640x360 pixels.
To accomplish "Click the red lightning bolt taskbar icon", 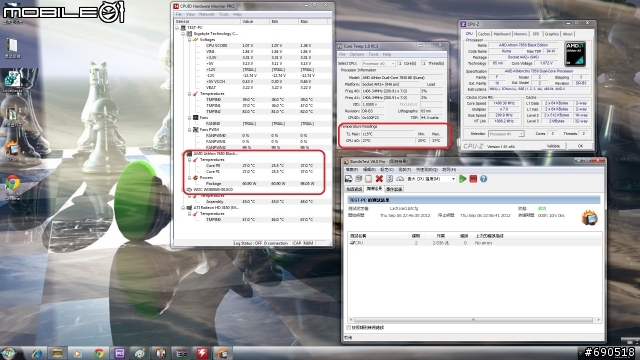I will click(x=202, y=353).
